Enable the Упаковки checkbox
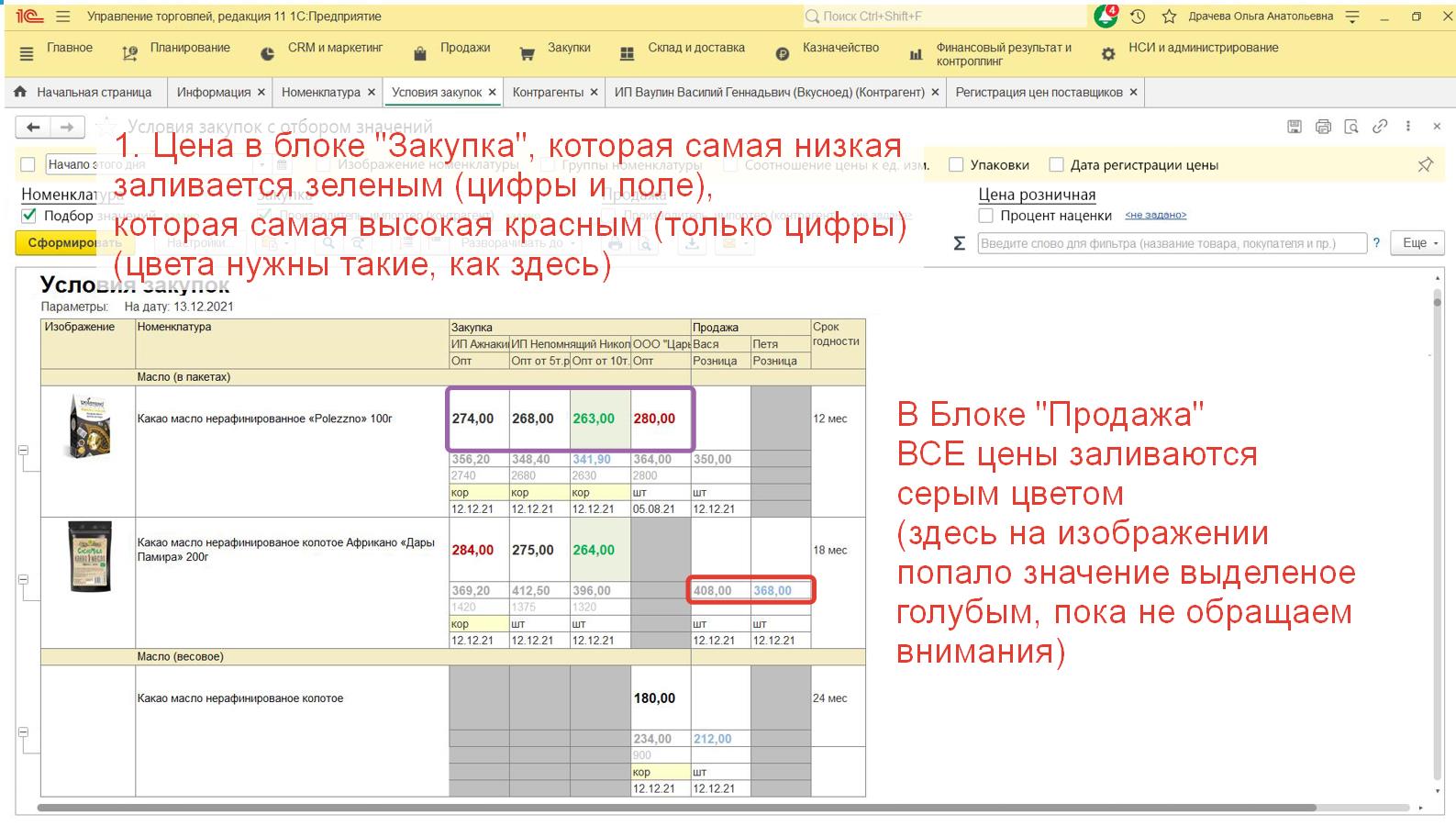 tap(956, 165)
